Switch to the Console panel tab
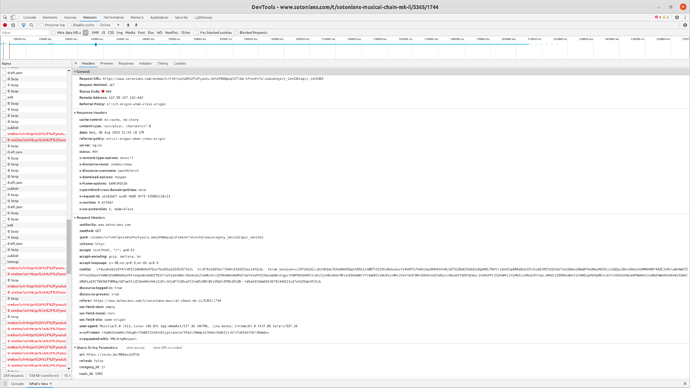 [x=29, y=18]
